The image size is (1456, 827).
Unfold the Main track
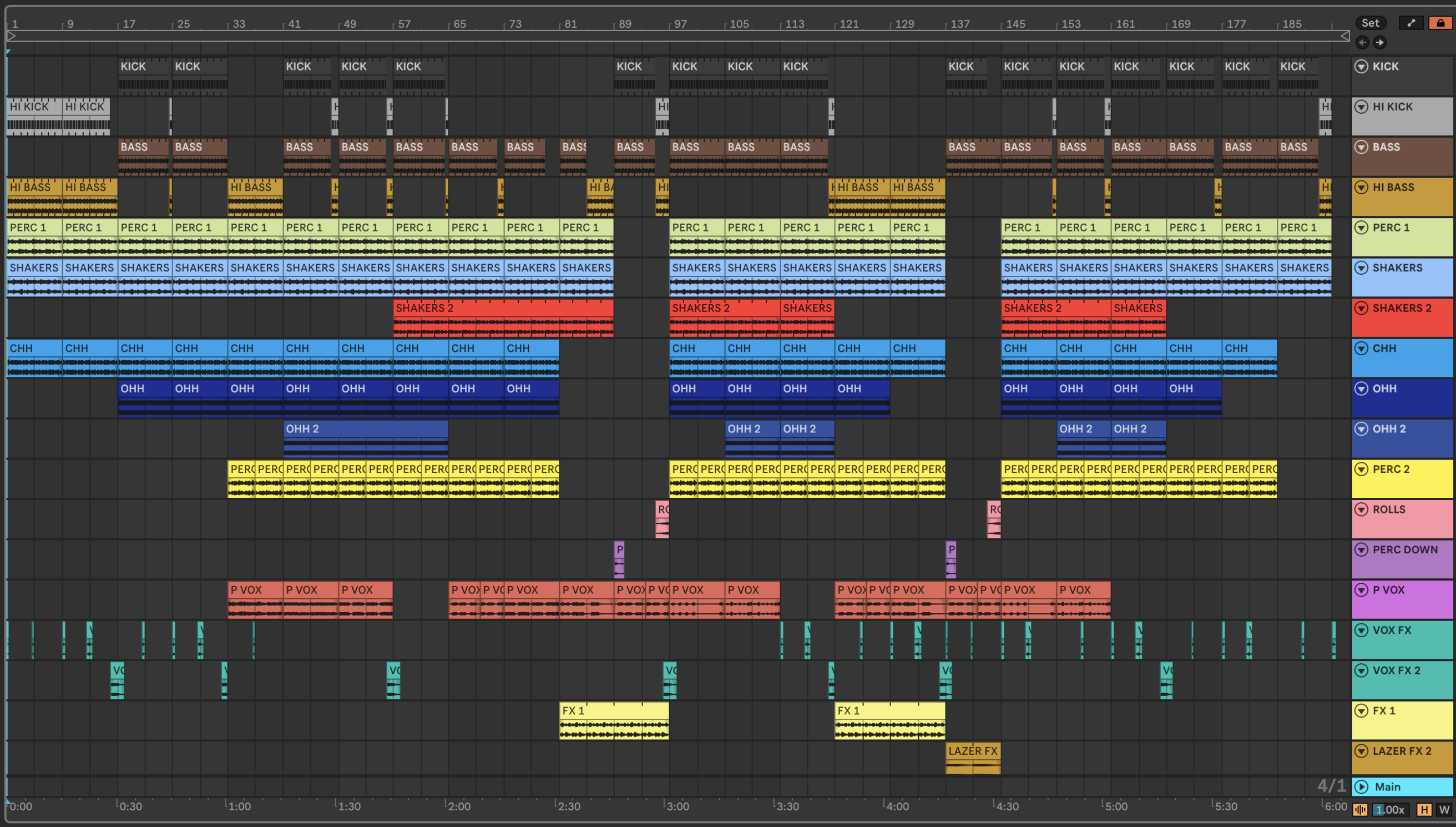(1361, 786)
